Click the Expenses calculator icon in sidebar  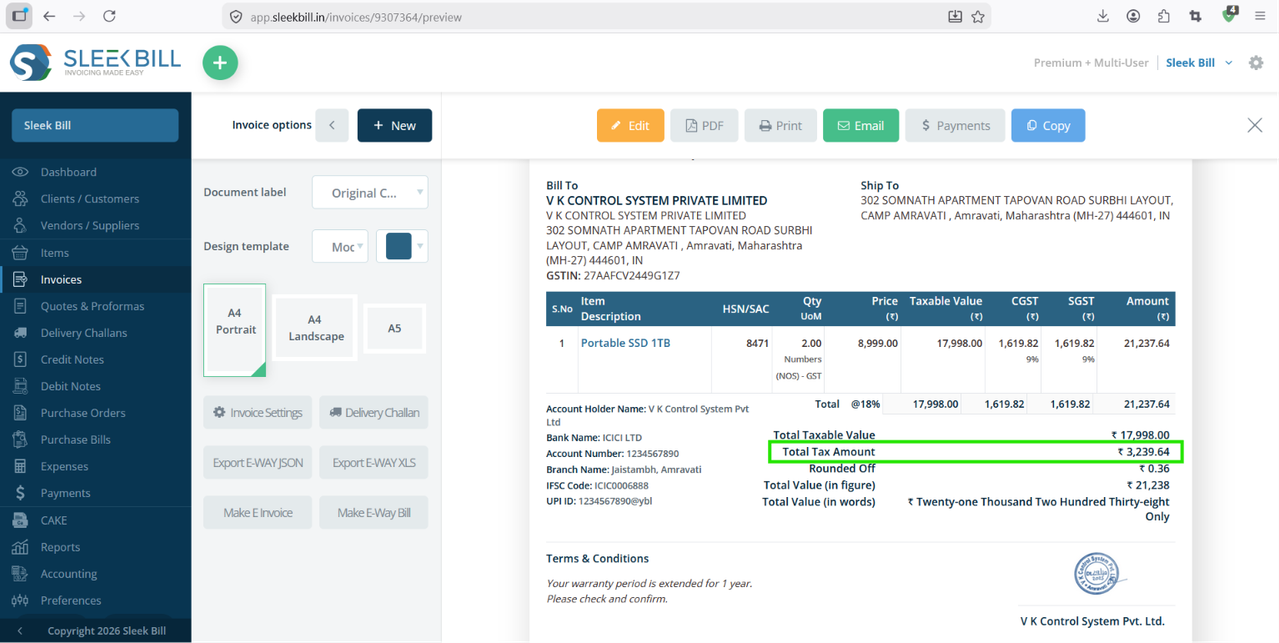[x=20, y=466]
